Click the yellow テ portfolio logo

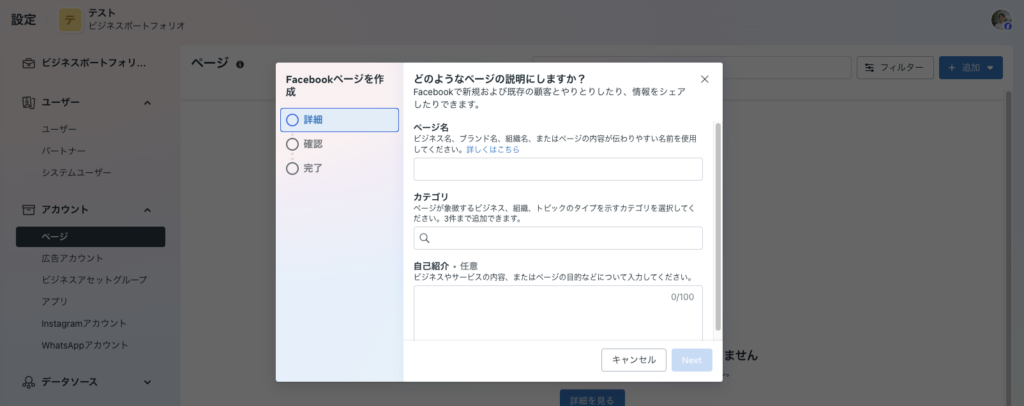[x=71, y=19]
